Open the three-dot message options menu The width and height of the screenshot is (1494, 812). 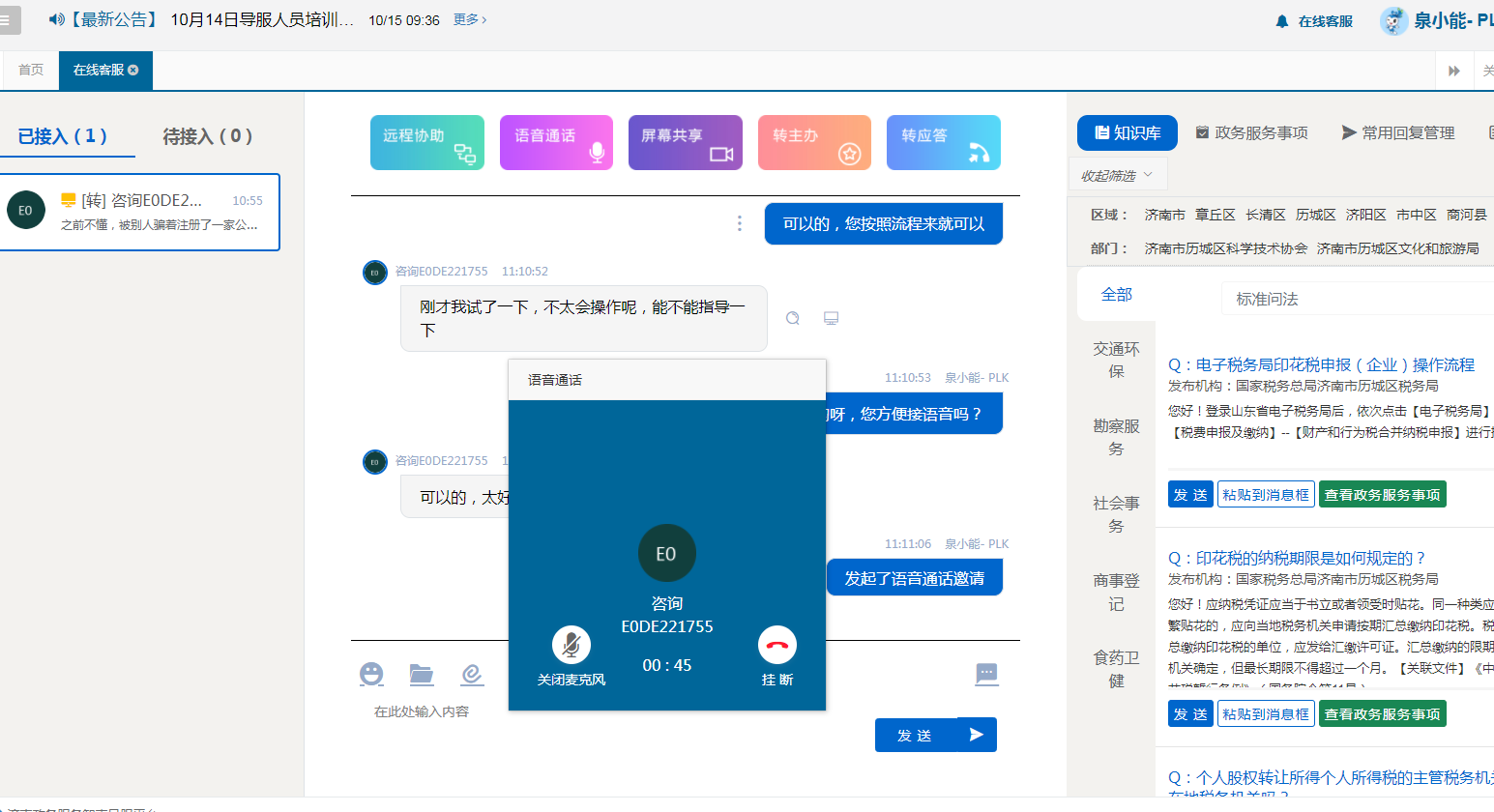(740, 223)
